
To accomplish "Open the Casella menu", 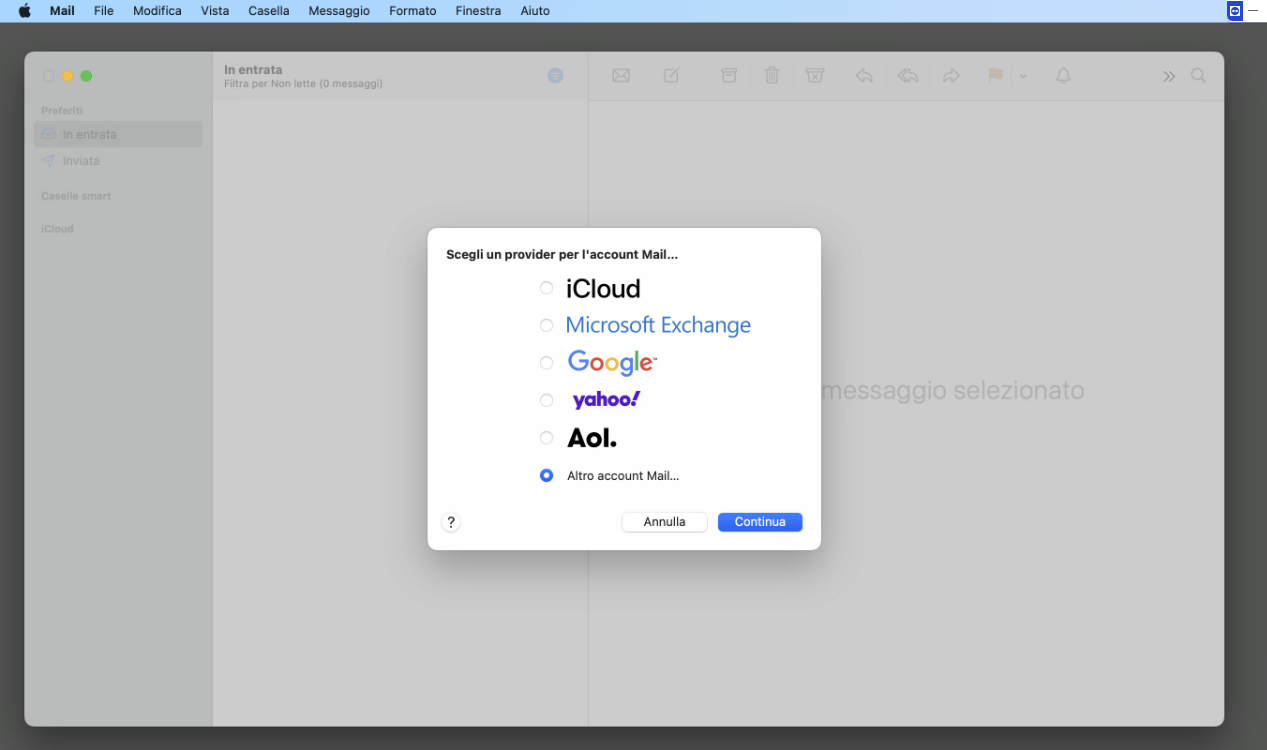I will point(269,11).
